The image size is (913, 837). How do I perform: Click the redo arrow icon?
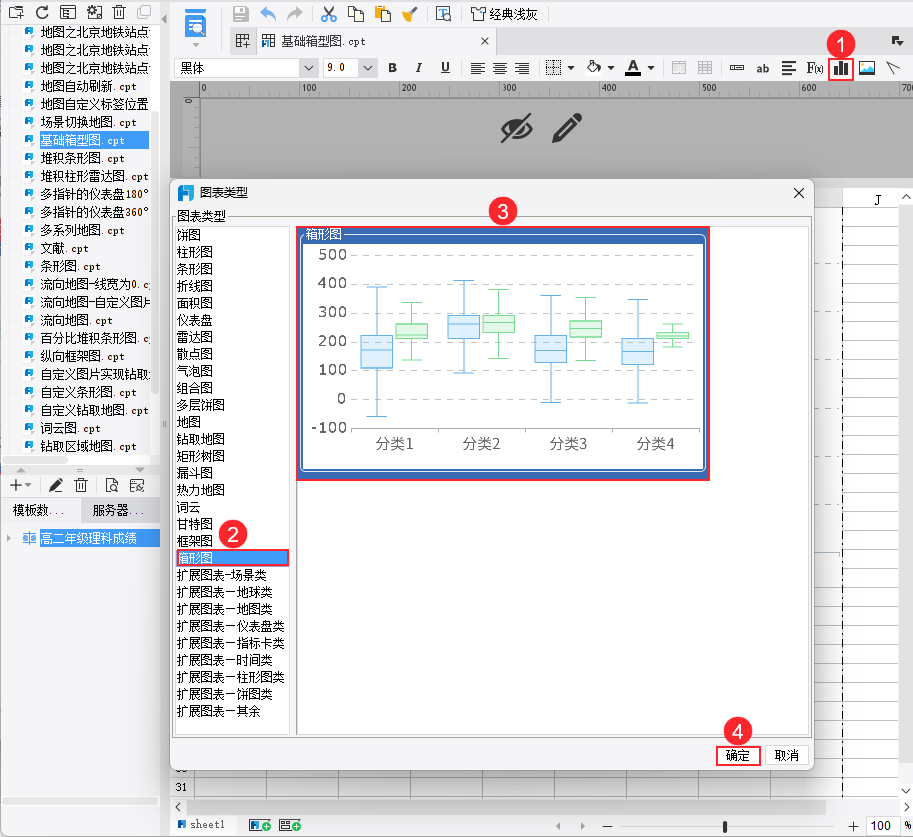[x=295, y=13]
